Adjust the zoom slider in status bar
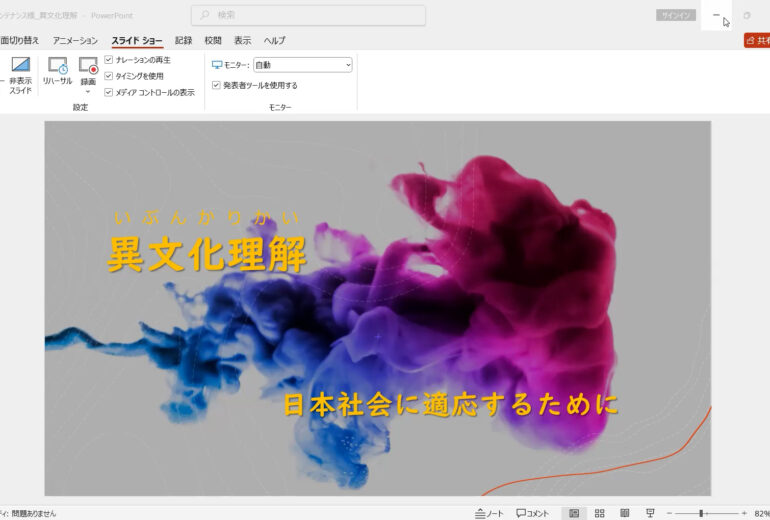Image resolution: width=770 pixels, height=520 pixels. tap(702, 513)
